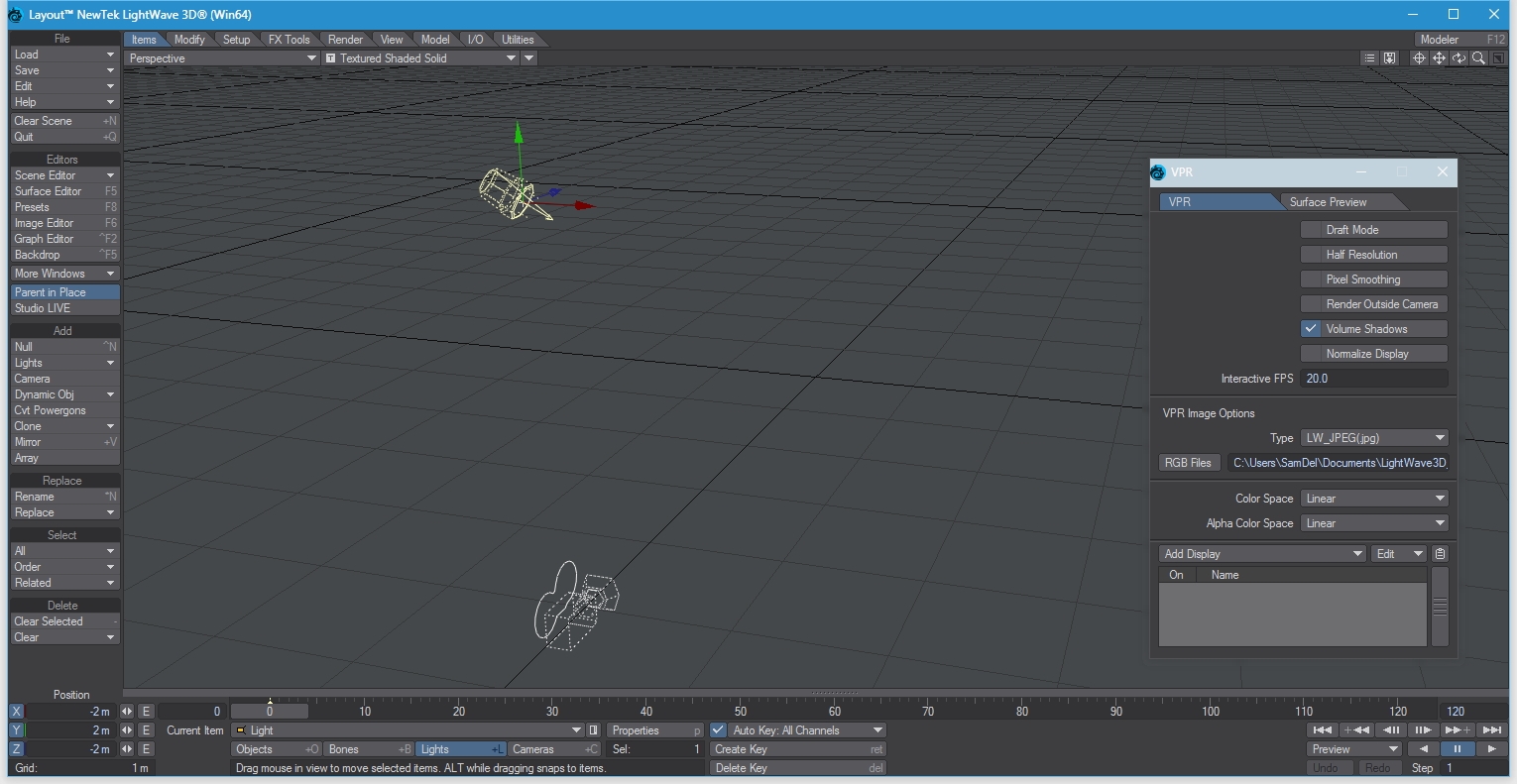
Task: Jump to first frame in transport controls
Action: point(1323,730)
